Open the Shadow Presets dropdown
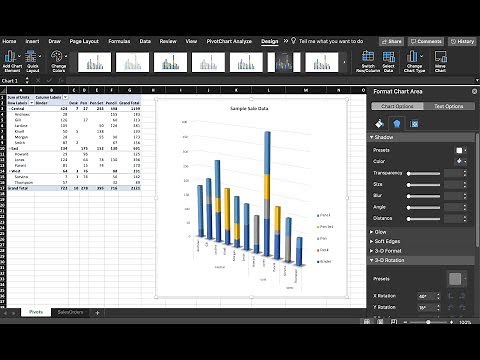Image resolution: width=480 pixels, height=360 pixels. click(461, 150)
